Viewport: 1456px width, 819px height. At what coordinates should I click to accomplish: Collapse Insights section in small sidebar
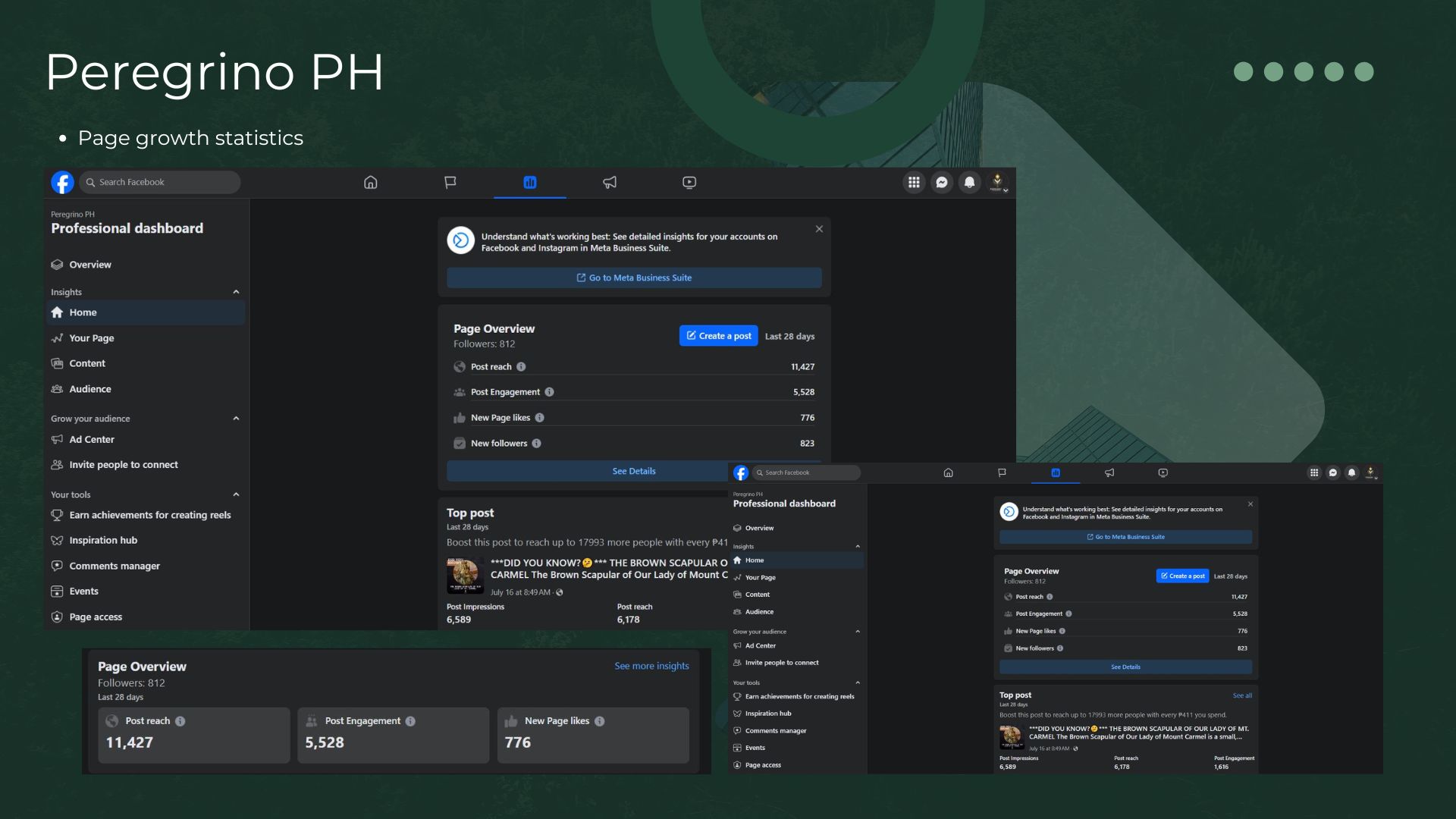[x=858, y=546]
